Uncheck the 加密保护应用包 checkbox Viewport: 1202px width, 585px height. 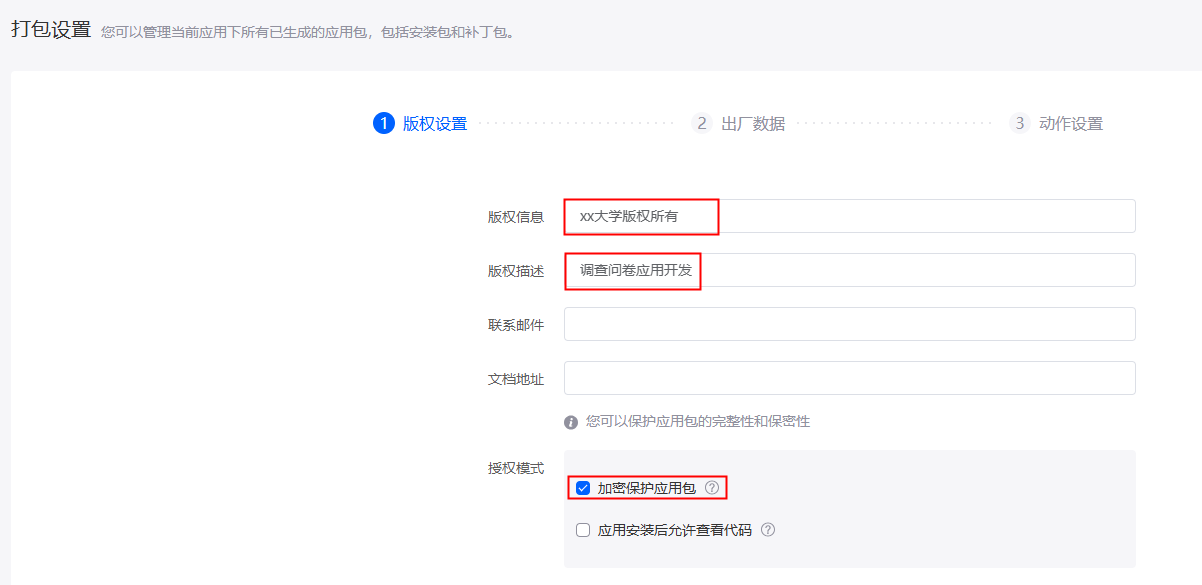coord(583,488)
